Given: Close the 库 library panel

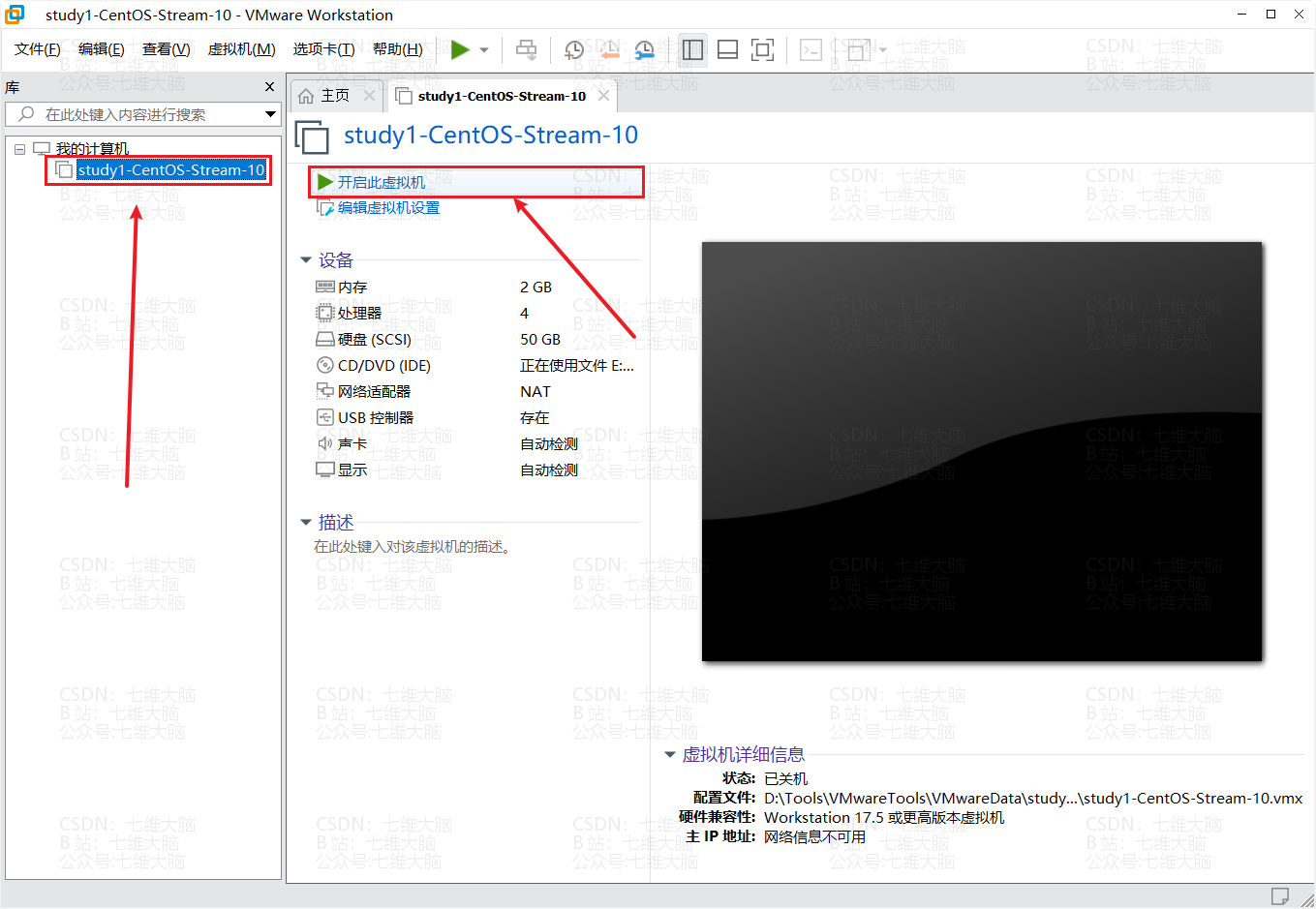Looking at the screenshot, I should click(x=270, y=87).
